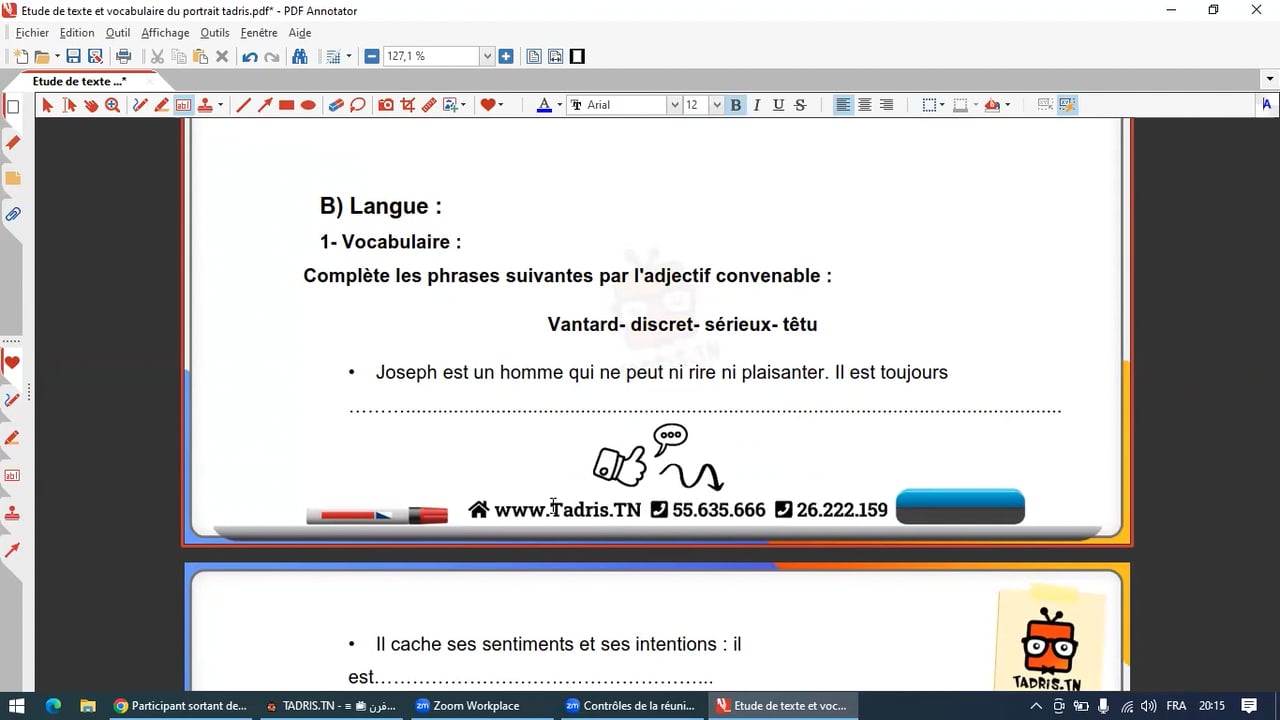Toggle Bold formatting
Screen dimensions: 1280x720
pos(736,105)
